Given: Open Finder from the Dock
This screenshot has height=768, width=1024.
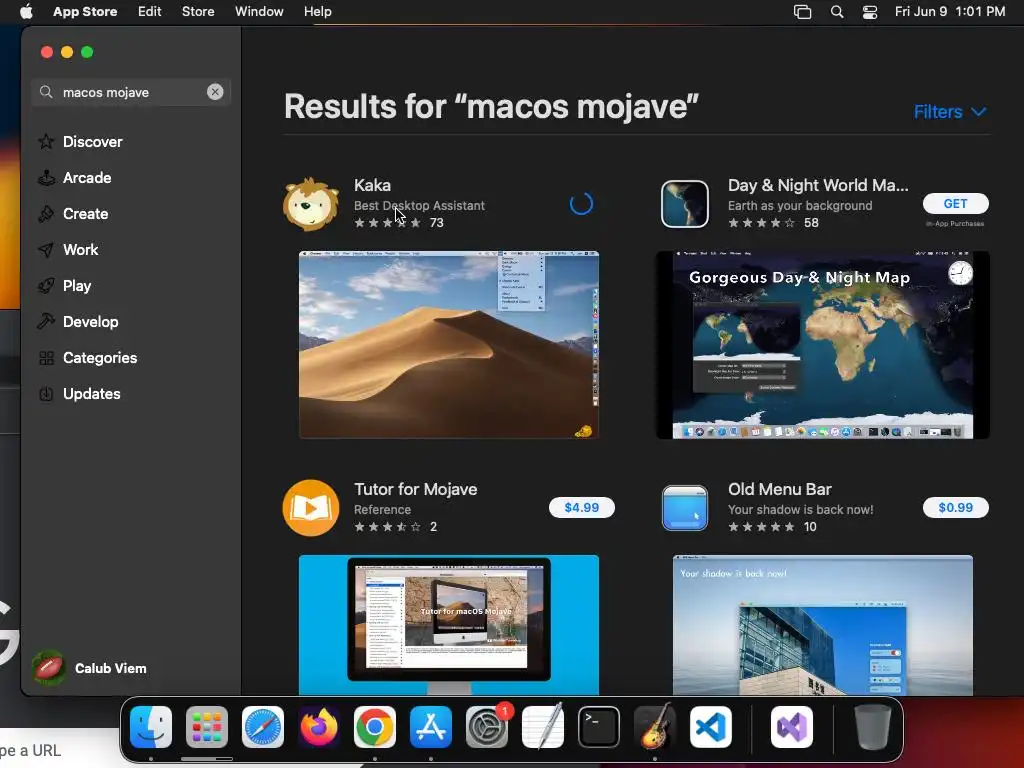Looking at the screenshot, I should (x=151, y=727).
